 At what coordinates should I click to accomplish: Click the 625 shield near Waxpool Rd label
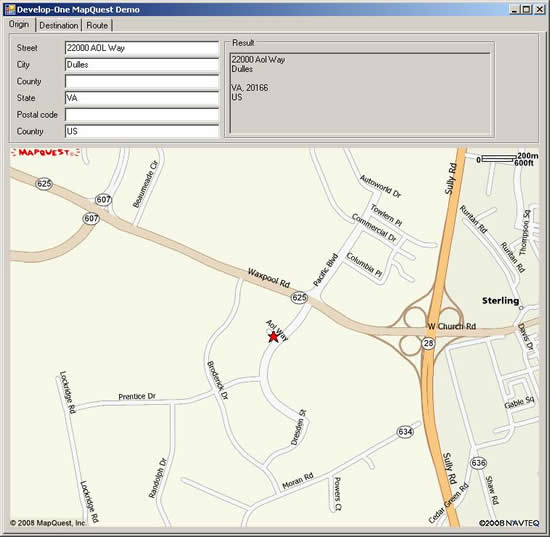click(x=299, y=298)
